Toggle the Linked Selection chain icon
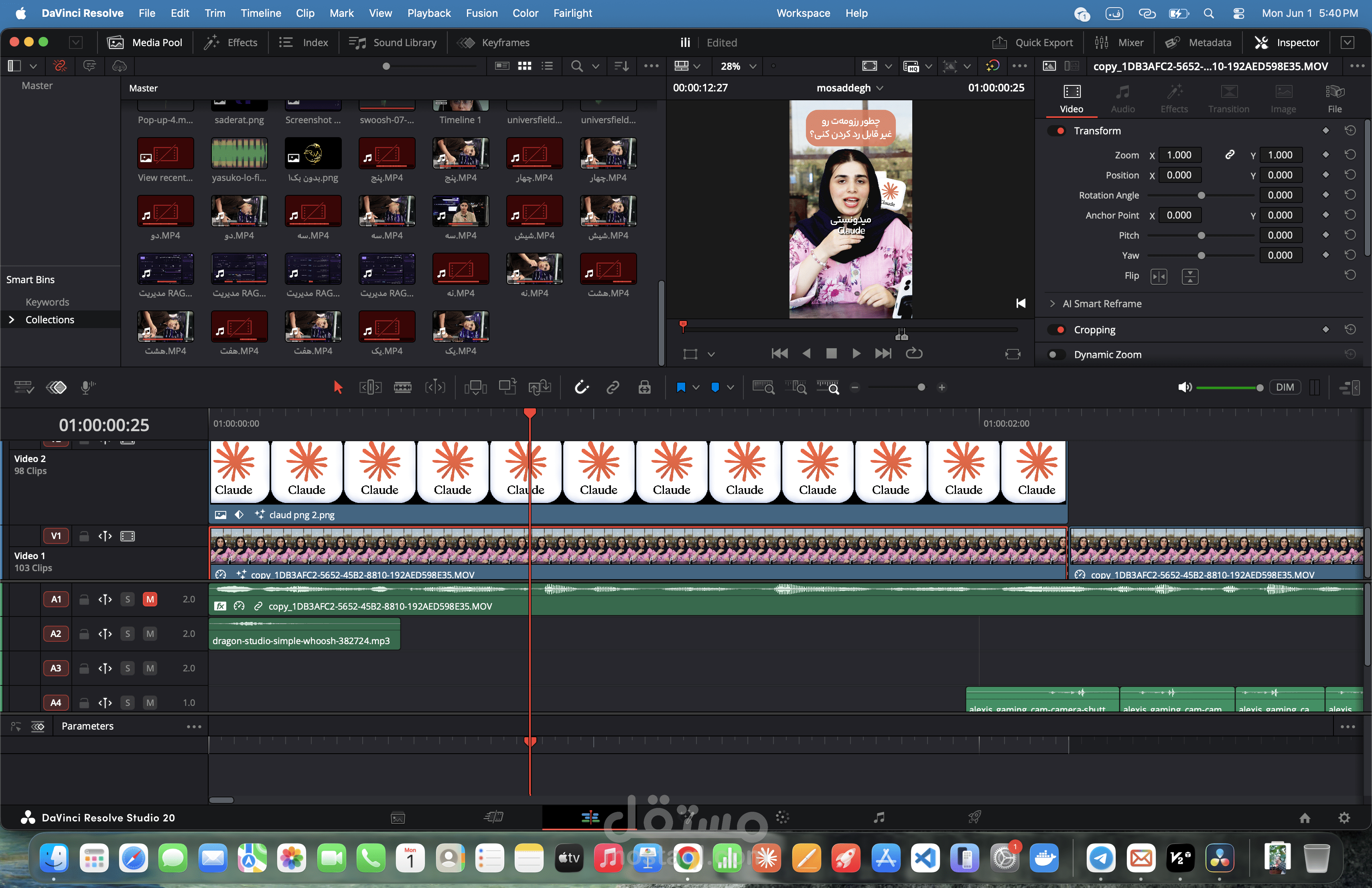 tap(613, 387)
